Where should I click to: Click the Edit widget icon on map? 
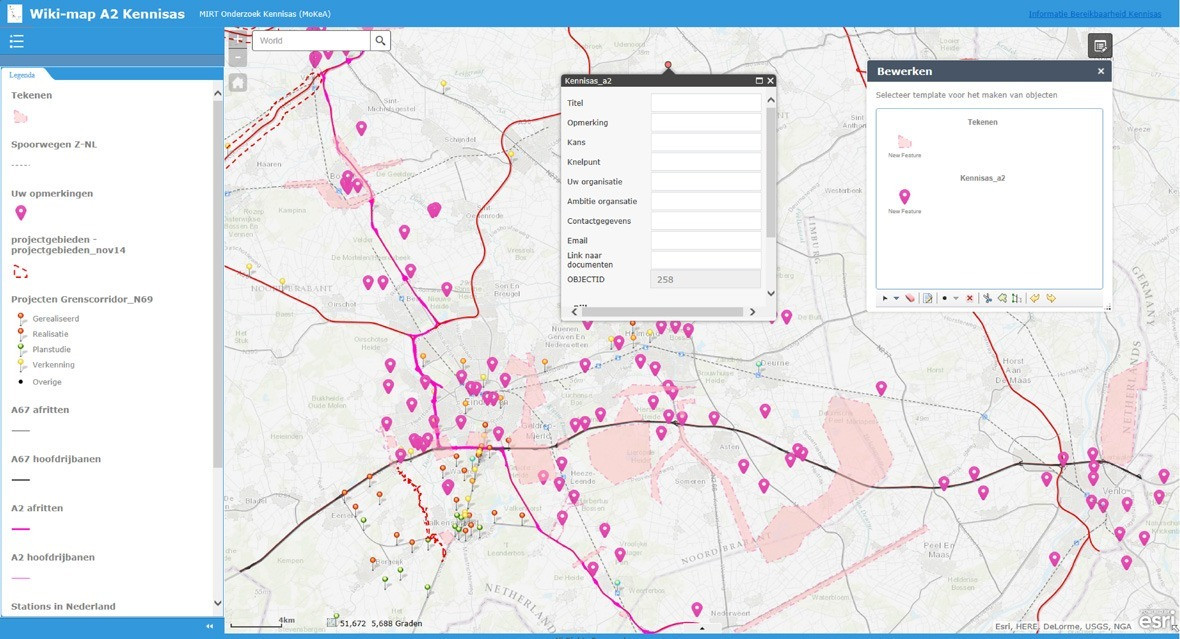point(1099,46)
